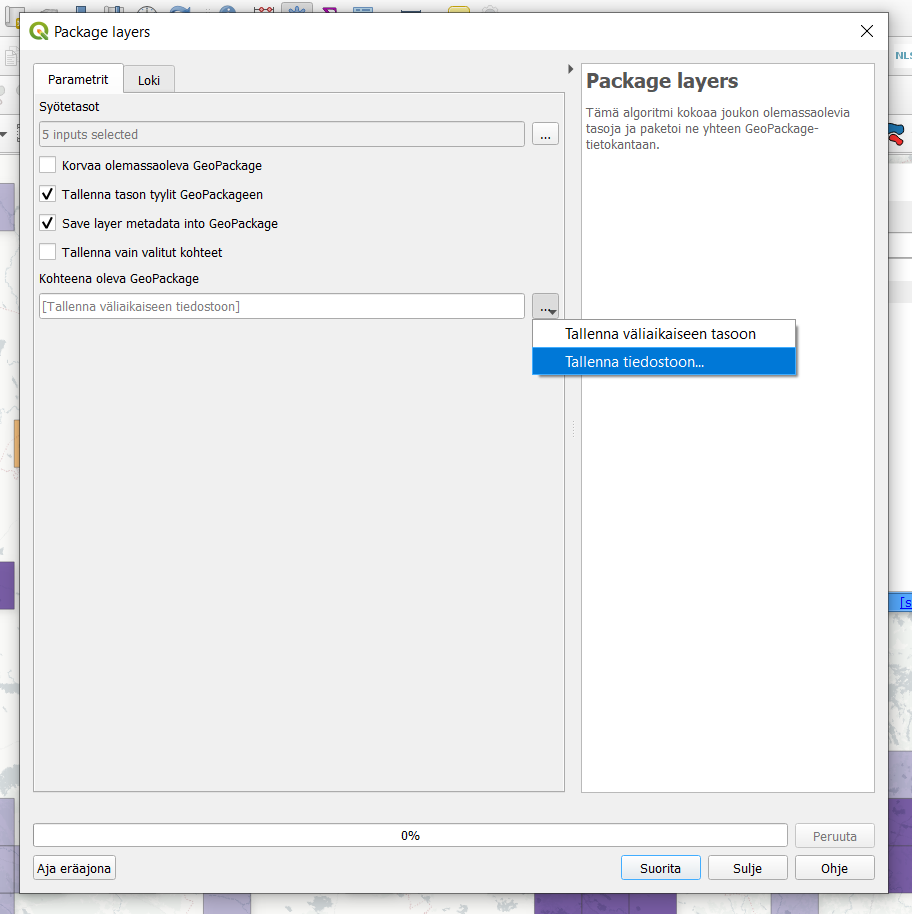Tick Tallenna vain valitut kohteet checkbox
Viewport: 912px width, 914px height.
[48, 252]
